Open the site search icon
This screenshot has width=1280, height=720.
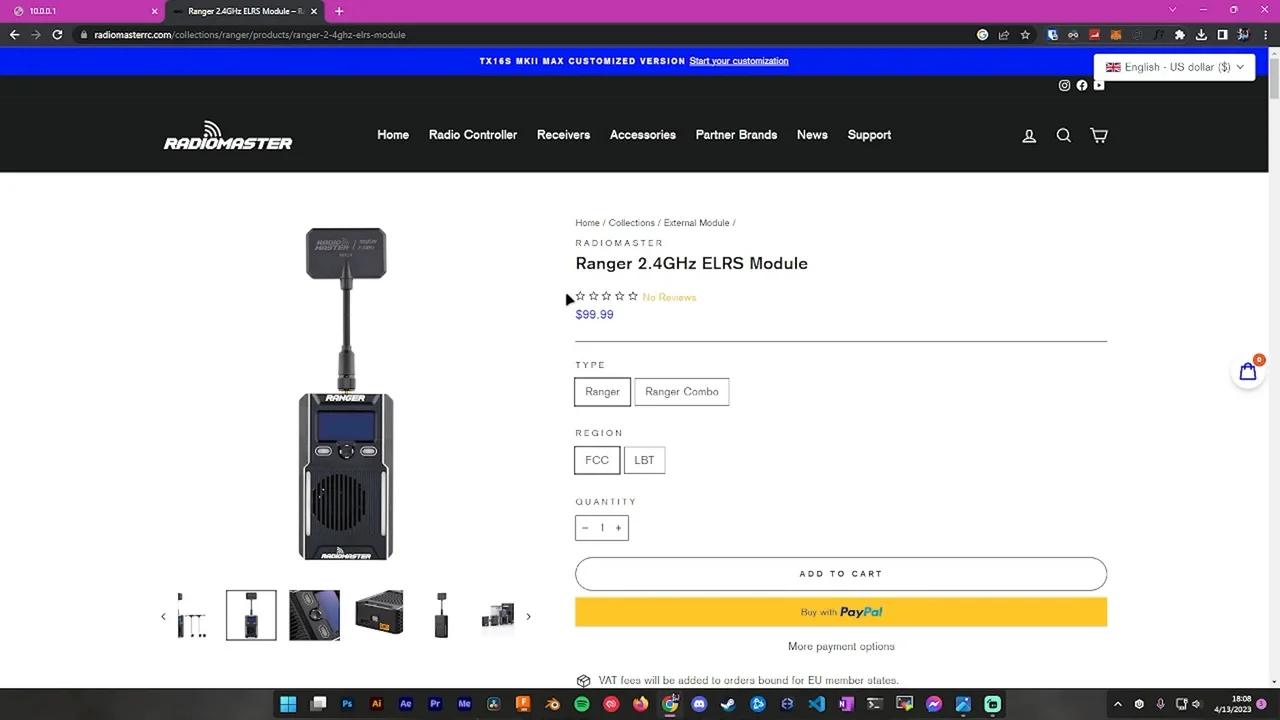1063,135
